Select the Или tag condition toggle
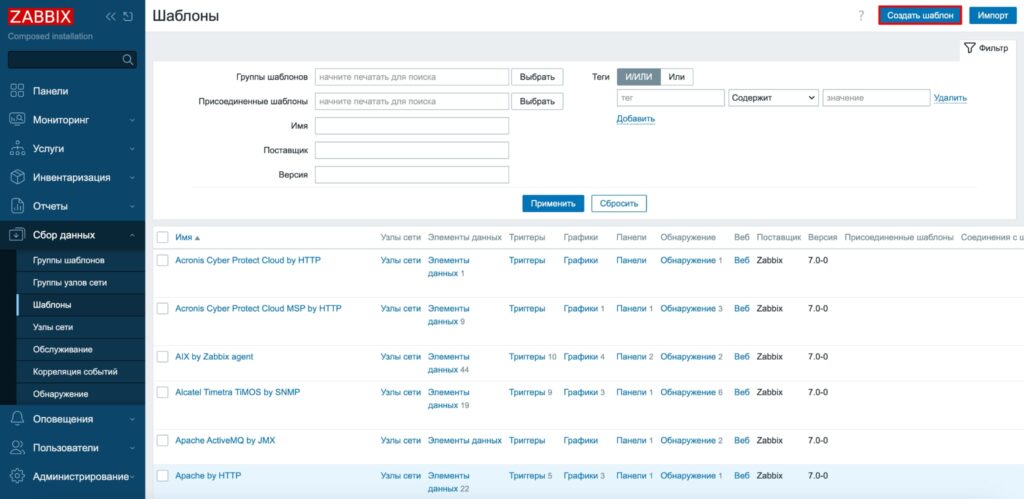This screenshot has height=499, width=1024. [x=677, y=77]
